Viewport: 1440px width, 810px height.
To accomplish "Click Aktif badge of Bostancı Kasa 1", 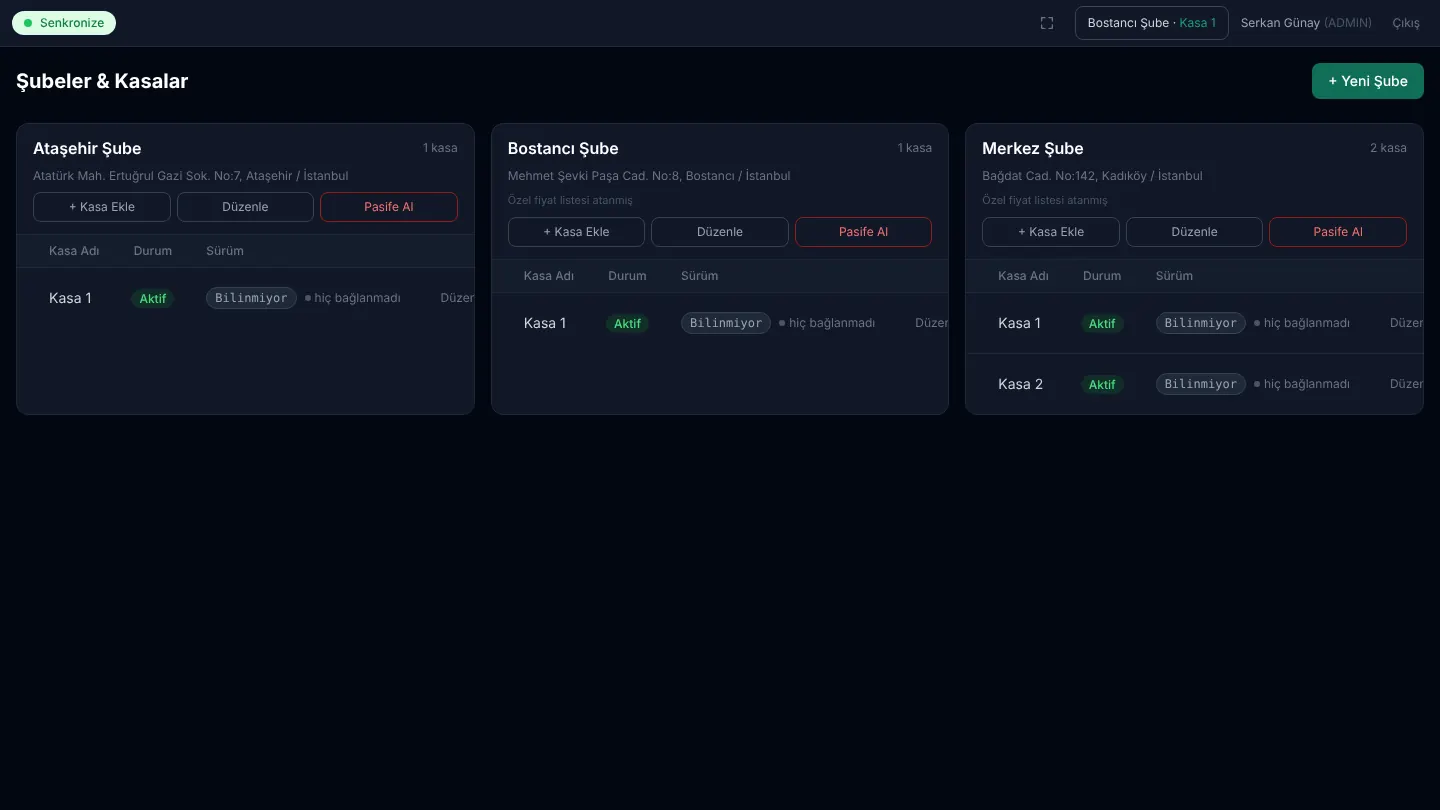I will (x=627, y=323).
